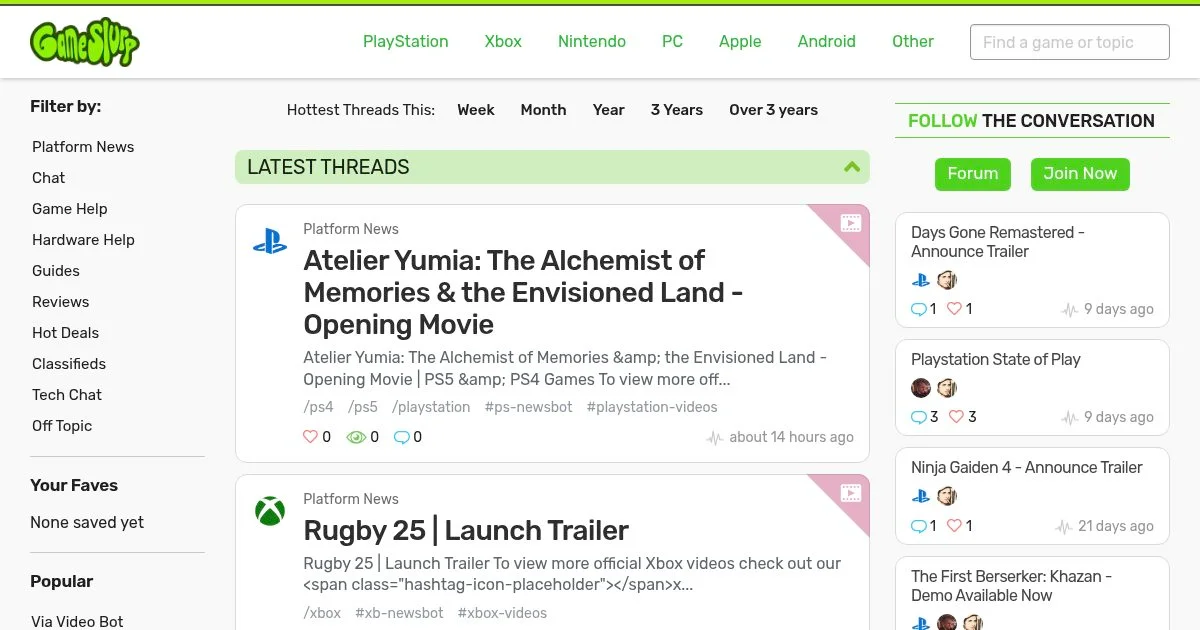Click the user avatar on Ninja Gaiden 4 card
The image size is (1200, 630).
[x=947, y=496]
